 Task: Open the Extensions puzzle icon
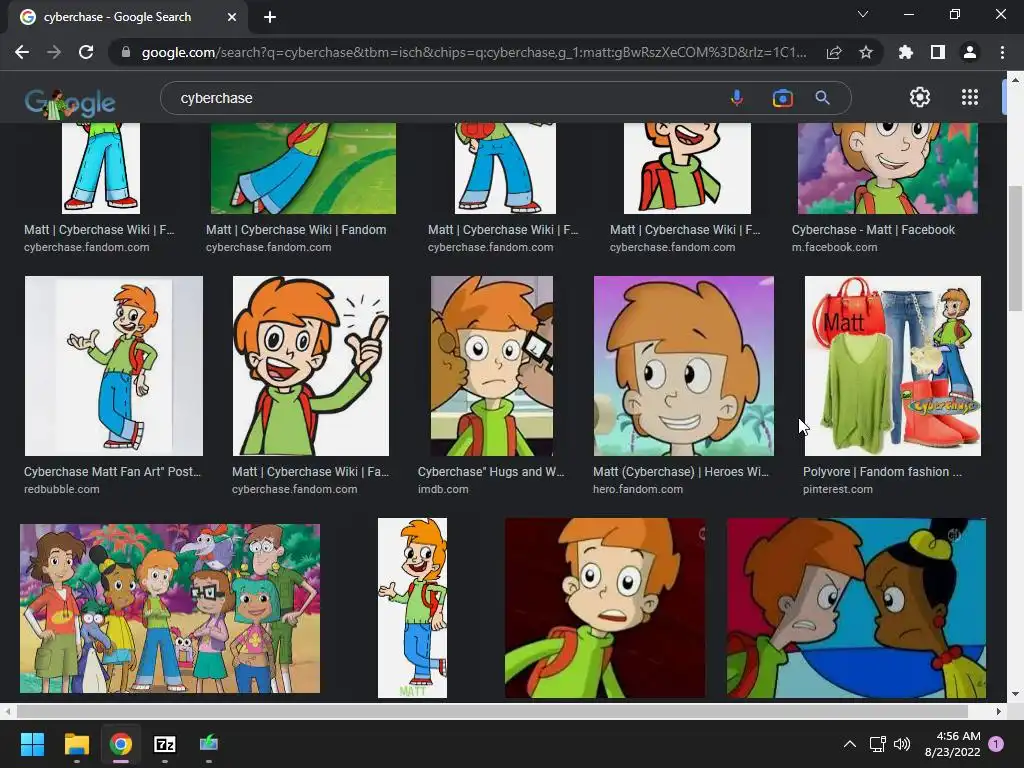(905, 52)
